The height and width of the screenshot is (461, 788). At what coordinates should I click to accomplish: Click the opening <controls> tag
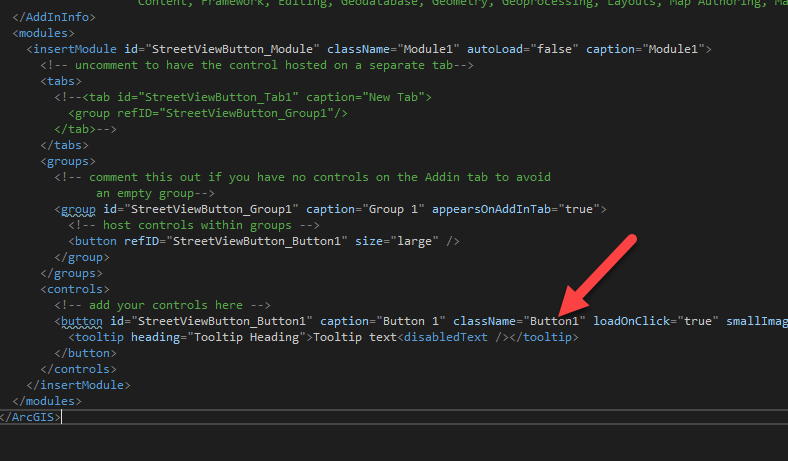[75, 289]
